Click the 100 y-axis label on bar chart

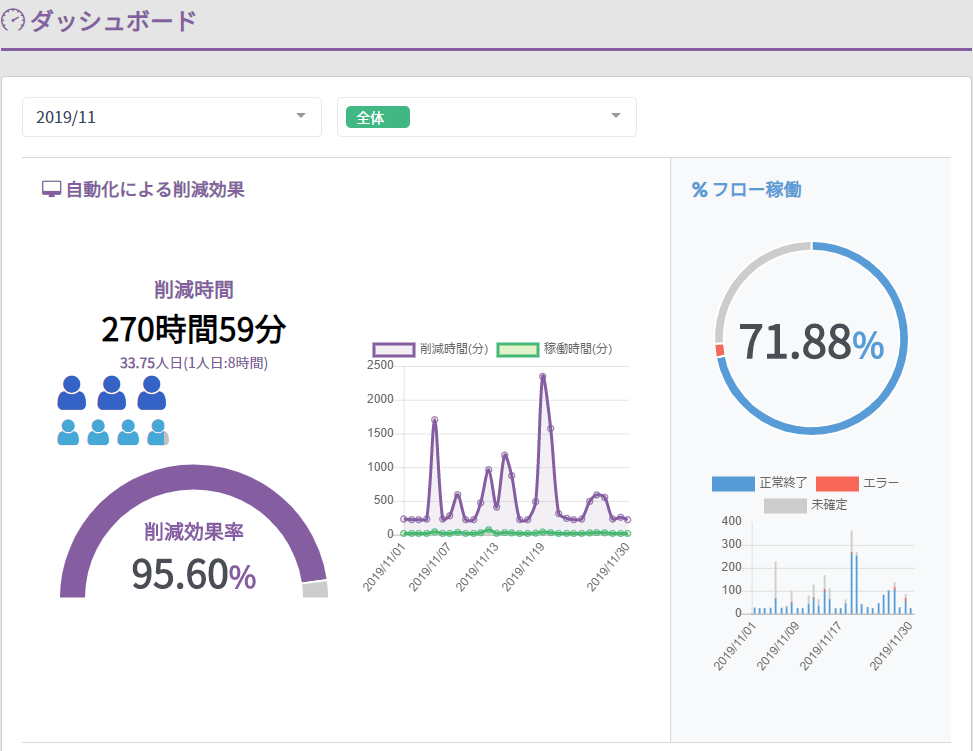(x=732, y=590)
